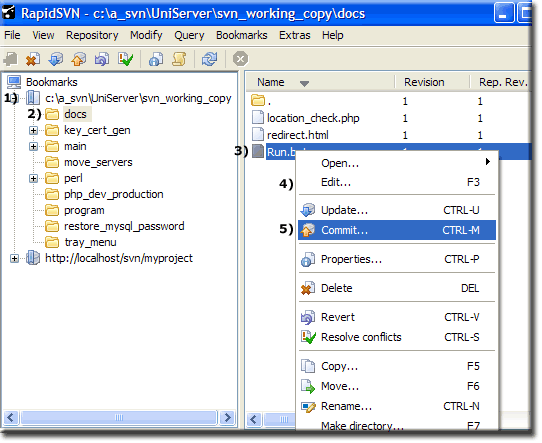
Task: Click the working copy bookmark icon
Action: tap(33, 98)
